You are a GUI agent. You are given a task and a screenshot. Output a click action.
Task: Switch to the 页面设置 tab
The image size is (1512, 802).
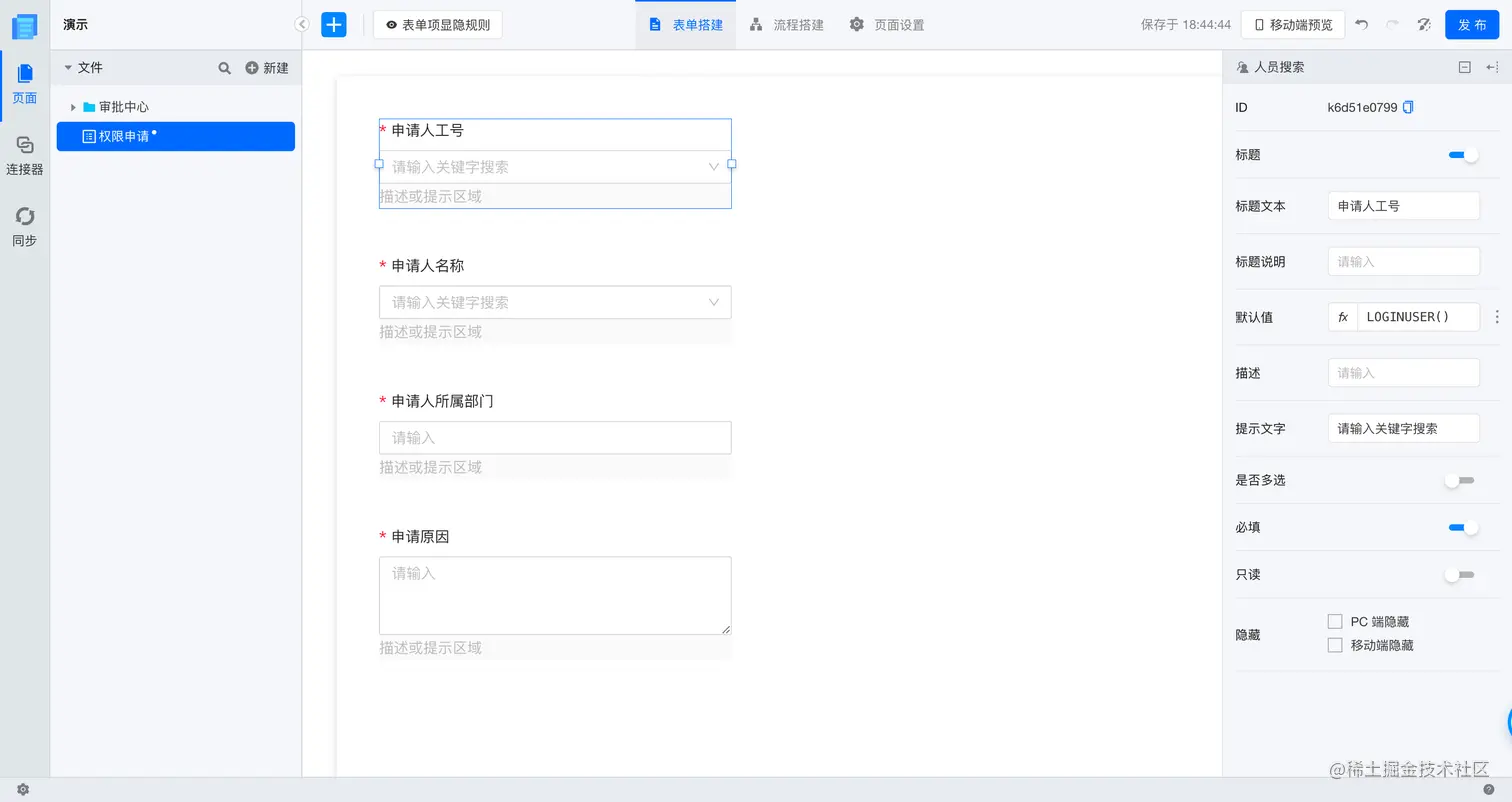point(888,25)
